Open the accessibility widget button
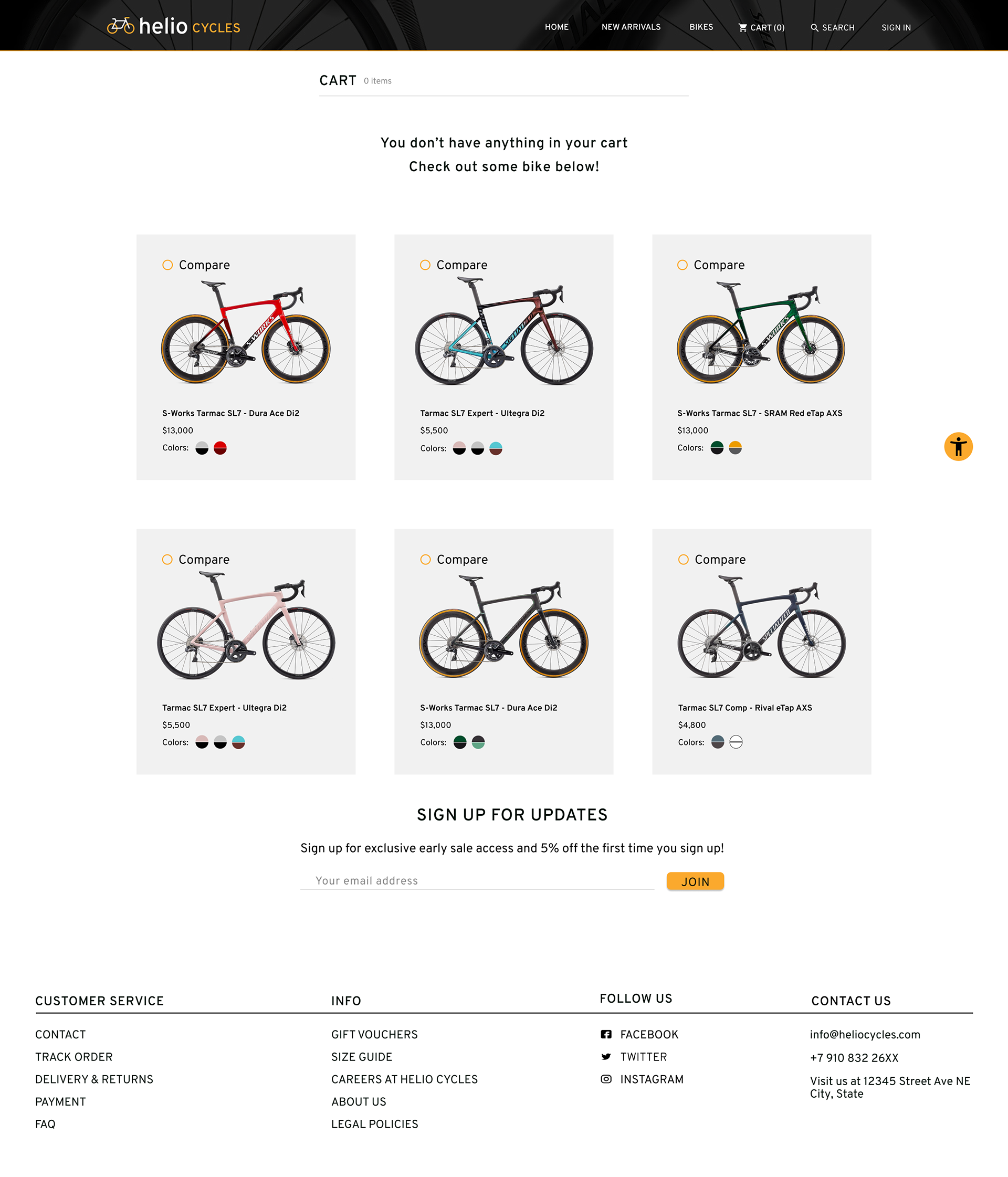 click(958, 446)
